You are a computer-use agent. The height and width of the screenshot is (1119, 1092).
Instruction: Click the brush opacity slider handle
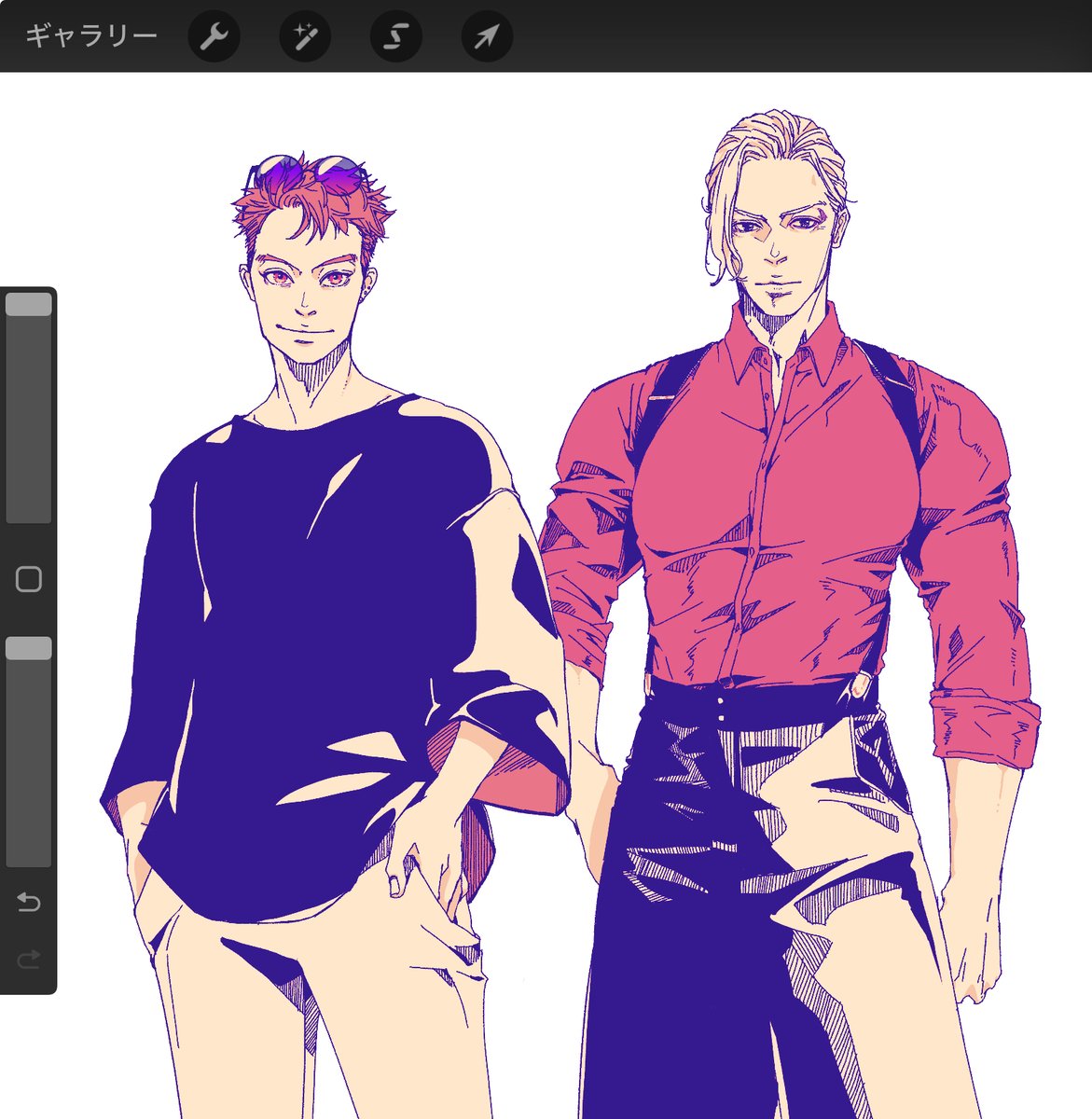(x=29, y=649)
